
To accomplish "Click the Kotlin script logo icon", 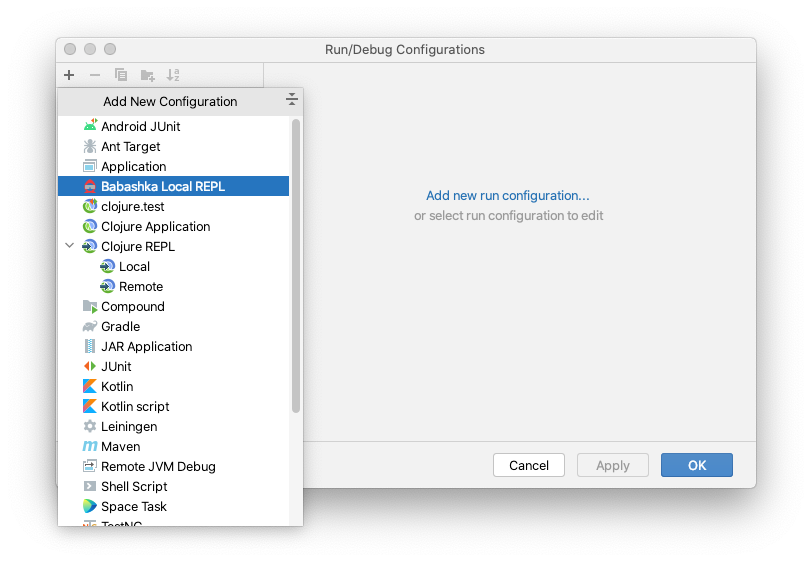I will click(90, 406).
